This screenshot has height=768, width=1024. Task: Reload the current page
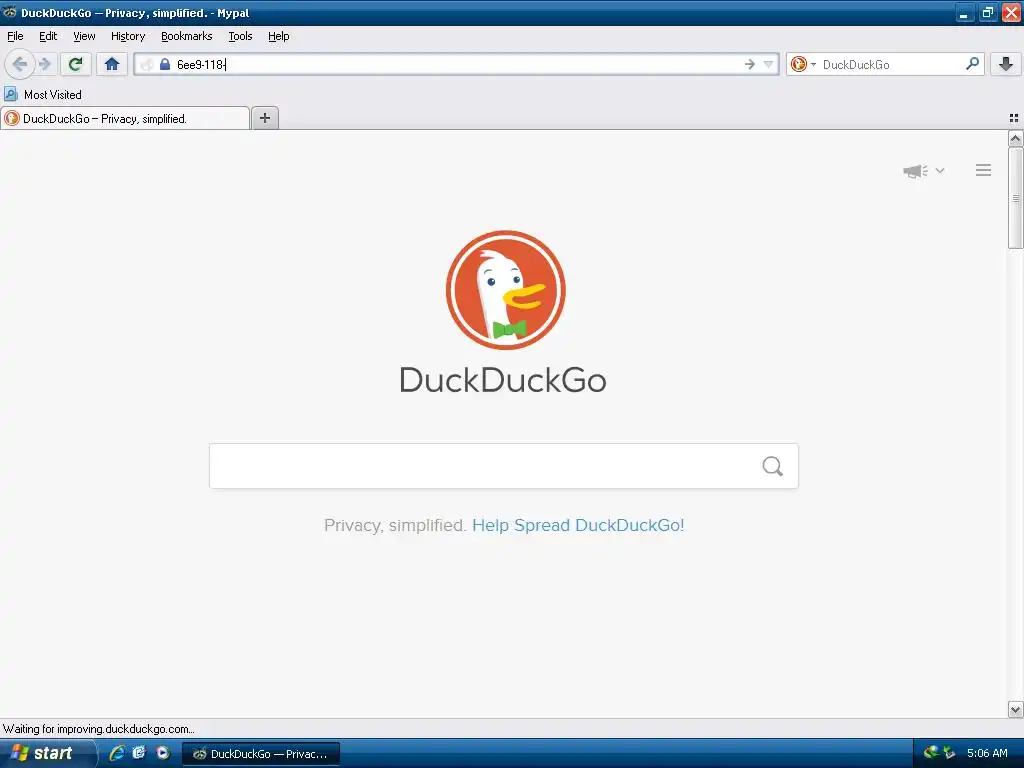point(75,64)
